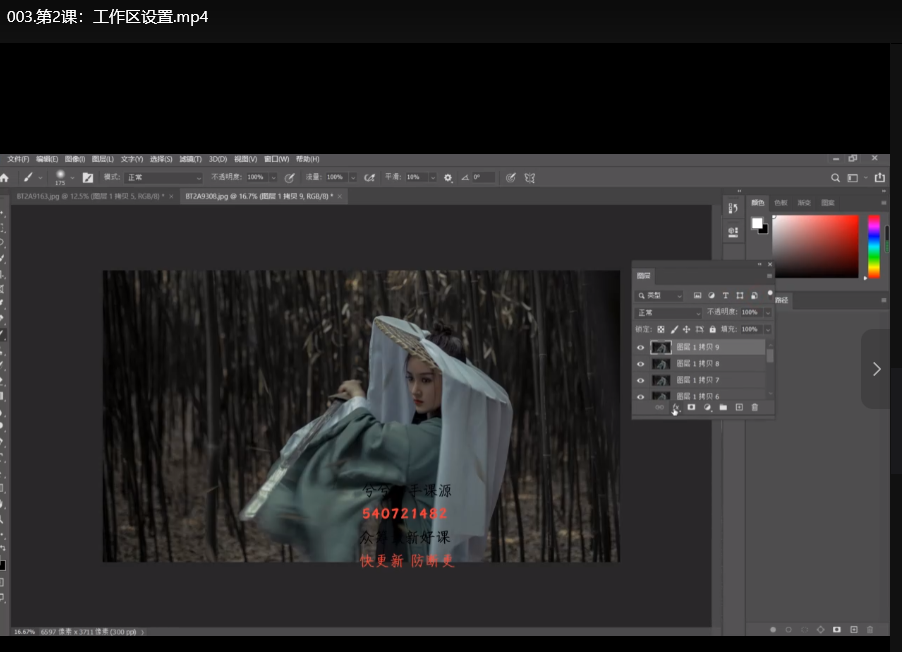Create new adjustment layer icon
The height and width of the screenshot is (652, 902).
click(x=708, y=407)
